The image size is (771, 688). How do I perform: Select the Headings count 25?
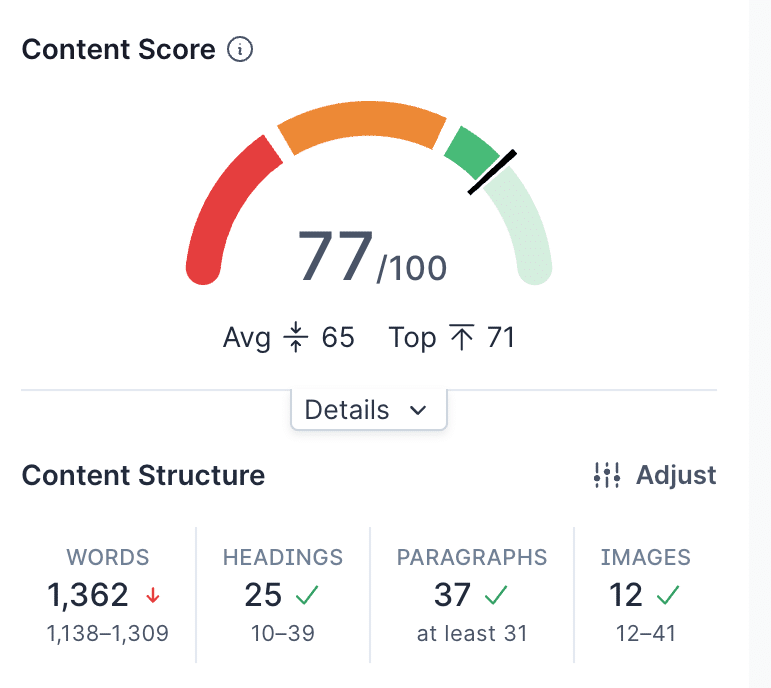(263, 595)
